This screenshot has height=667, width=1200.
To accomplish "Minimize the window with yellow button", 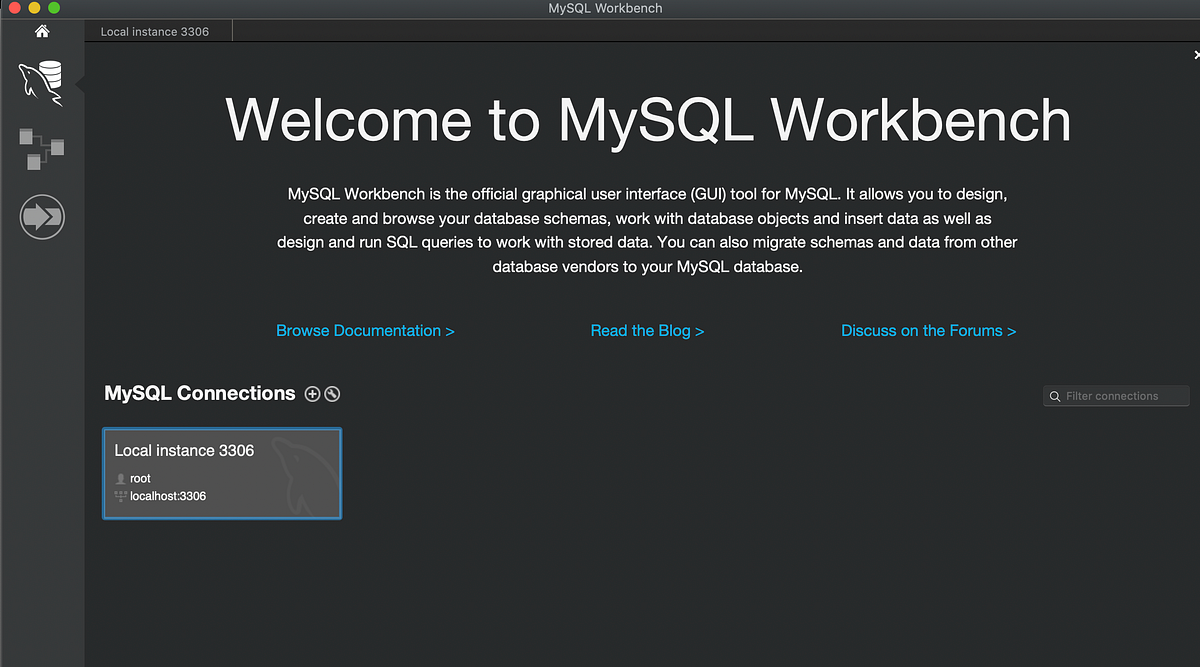I will click(x=34, y=8).
